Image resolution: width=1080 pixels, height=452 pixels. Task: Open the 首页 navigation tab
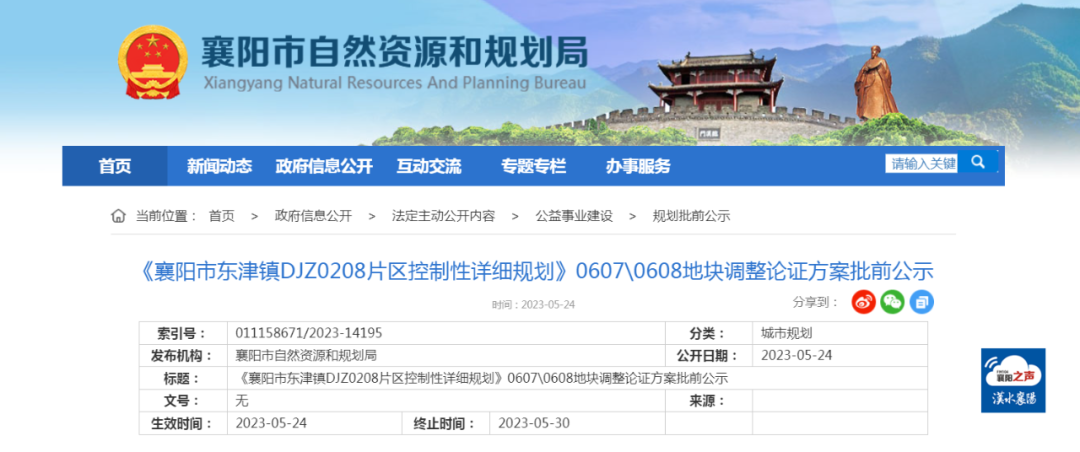pyautogui.click(x=115, y=166)
